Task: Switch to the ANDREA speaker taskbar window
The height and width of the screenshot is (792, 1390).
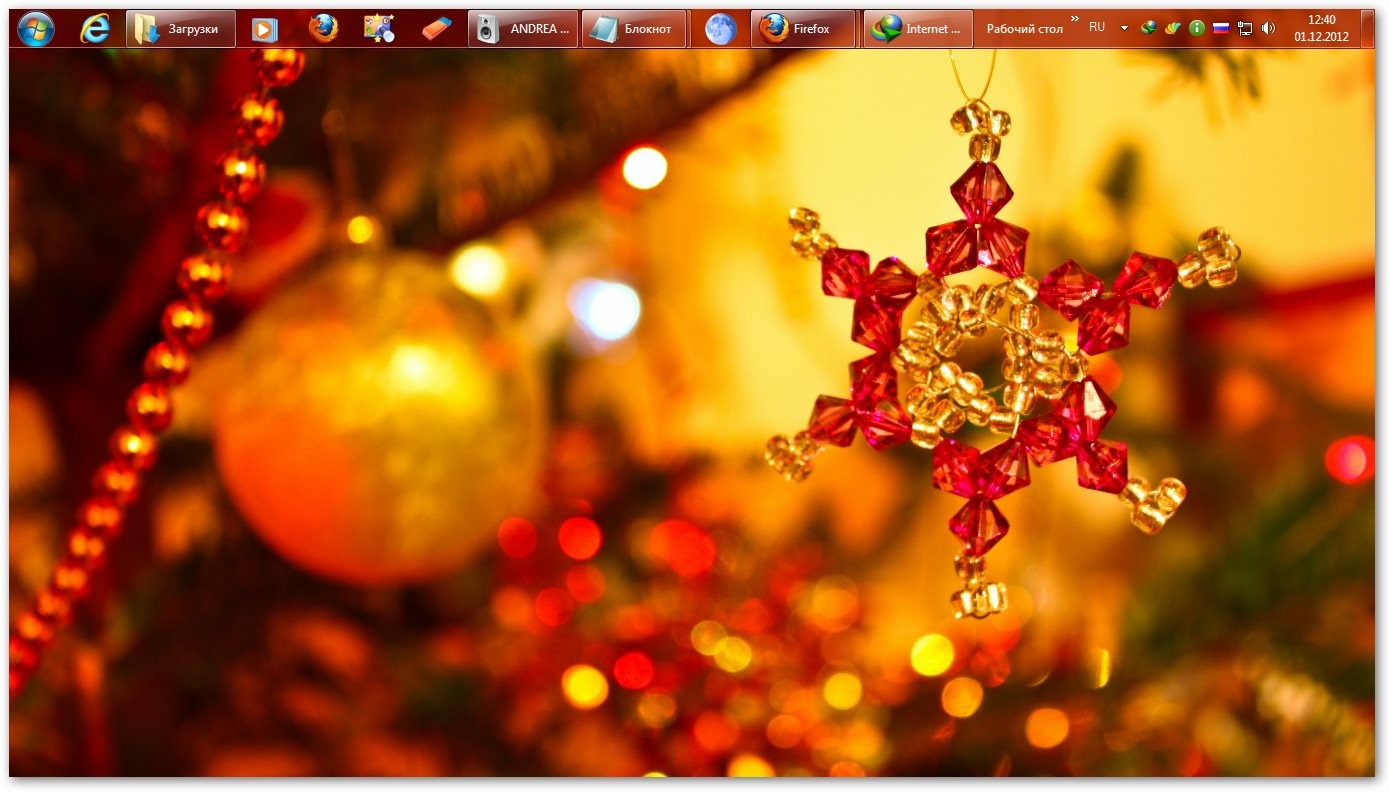Action: pyautogui.click(x=523, y=29)
